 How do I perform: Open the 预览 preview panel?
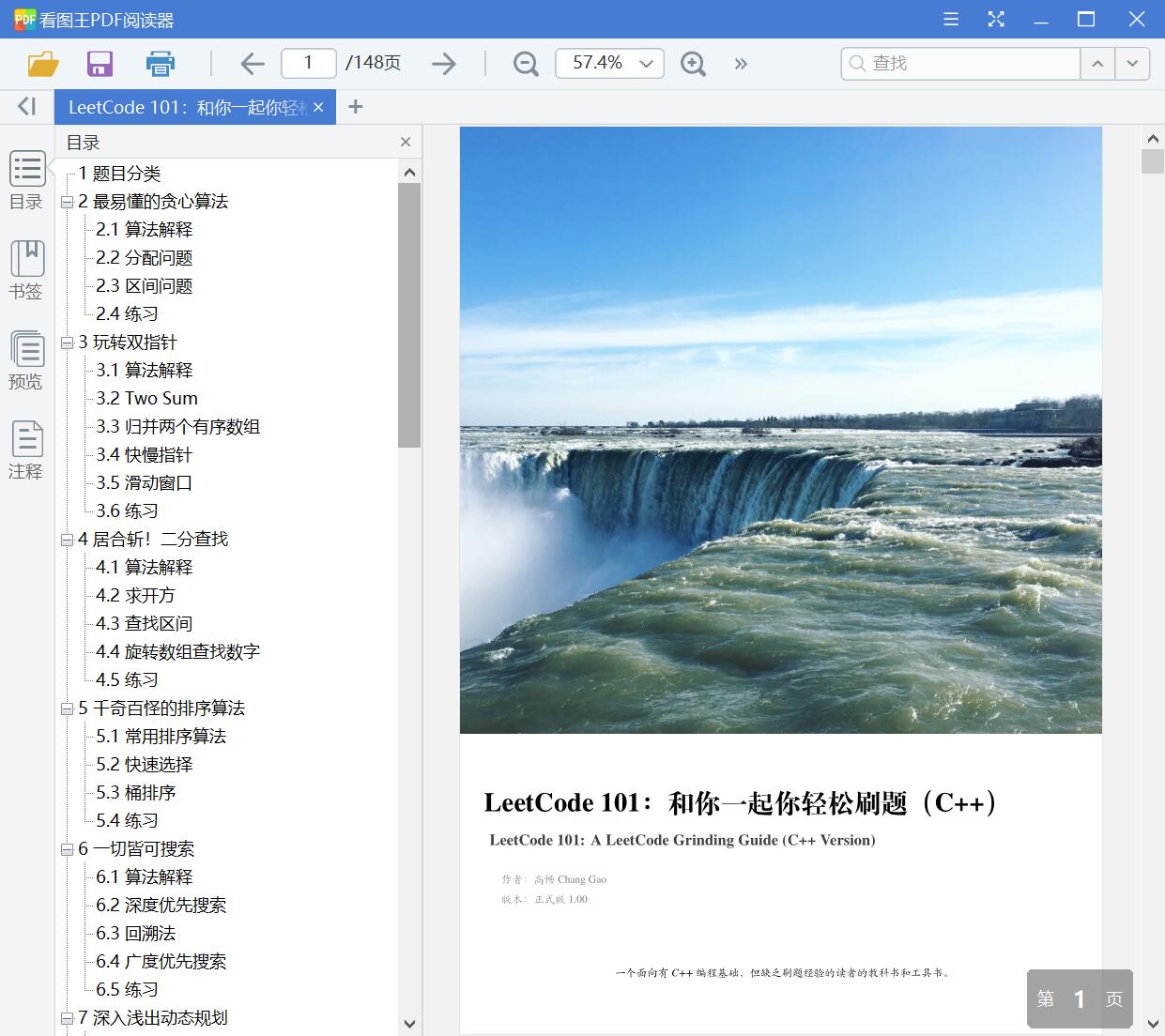click(x=26, y=360)
